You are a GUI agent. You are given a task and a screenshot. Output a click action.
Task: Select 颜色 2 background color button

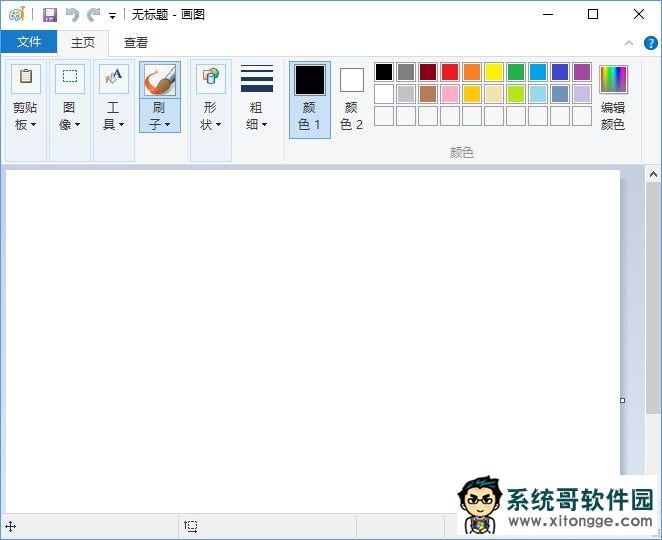pos(352,100)
